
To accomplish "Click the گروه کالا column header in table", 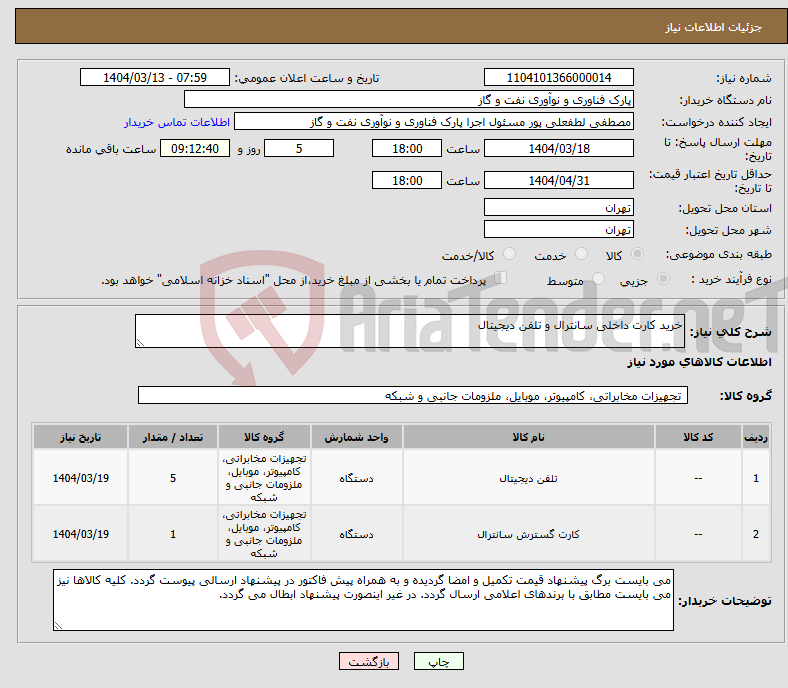I will (264, 437).
